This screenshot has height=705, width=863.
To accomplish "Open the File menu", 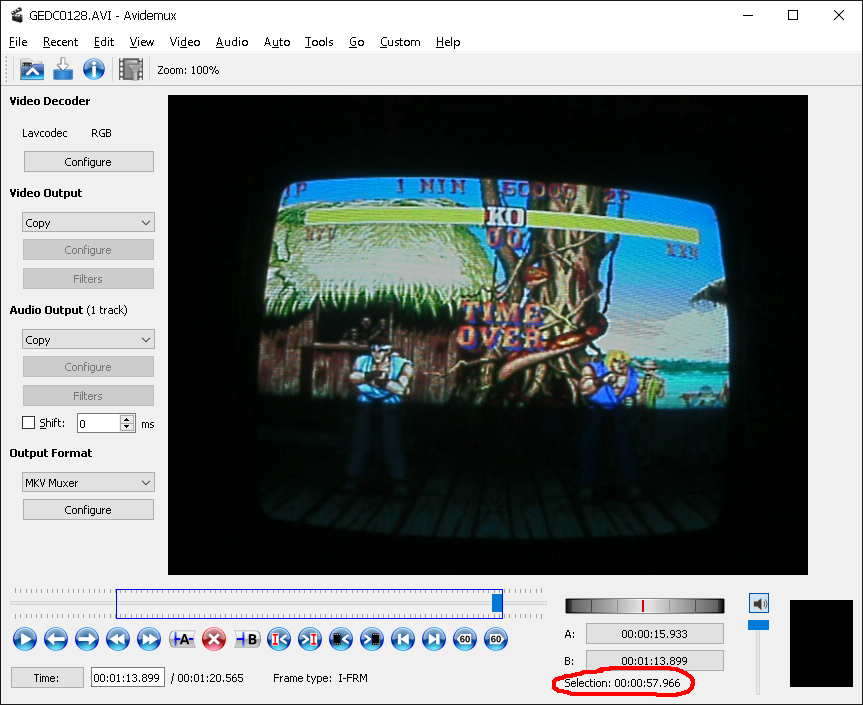I will coord(18,42).
